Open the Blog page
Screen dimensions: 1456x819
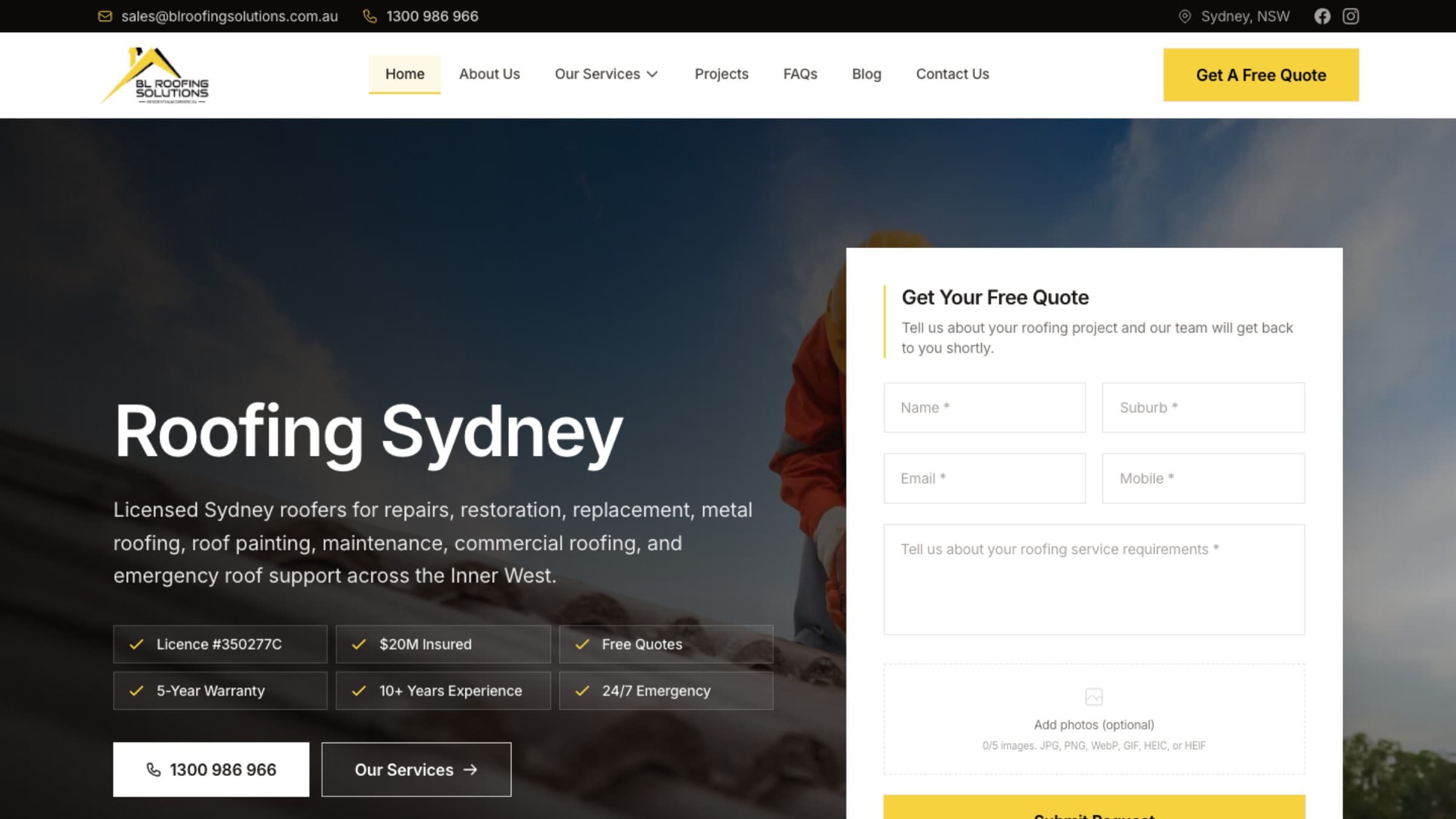pos(866,74)
